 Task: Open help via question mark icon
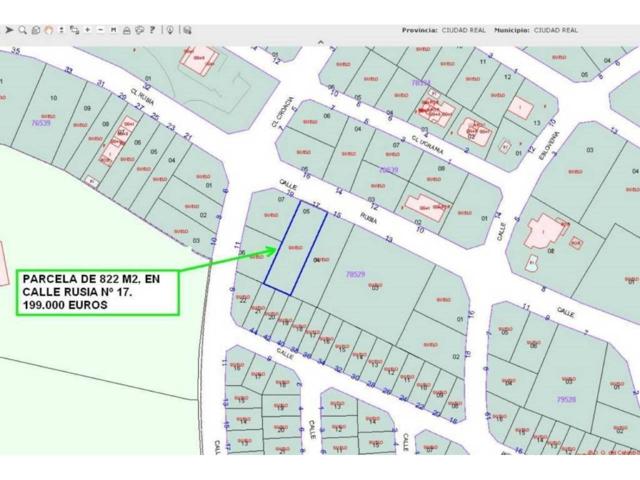[x=152, y=30]
